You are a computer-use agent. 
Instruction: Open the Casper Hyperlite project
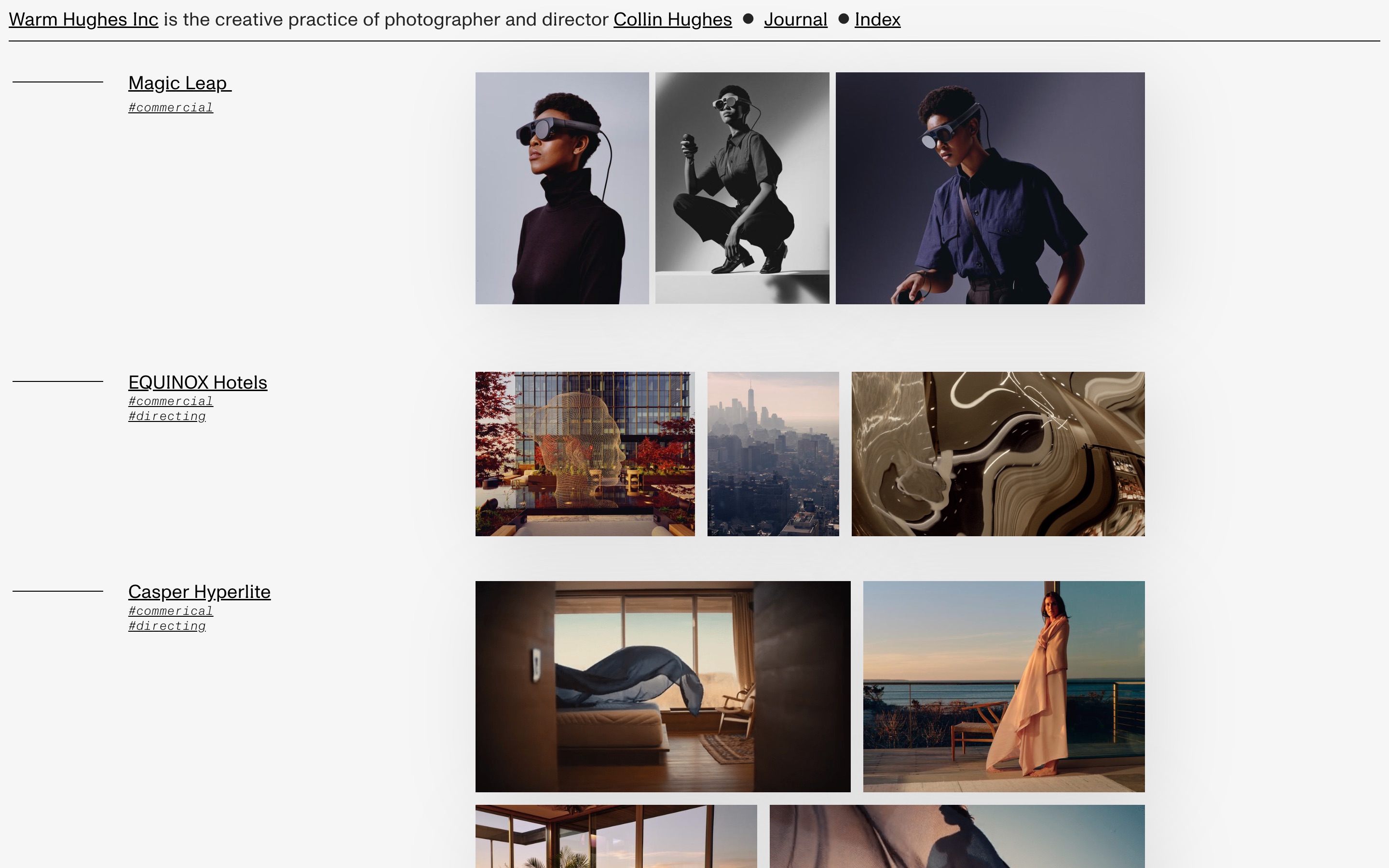point(199,592)
